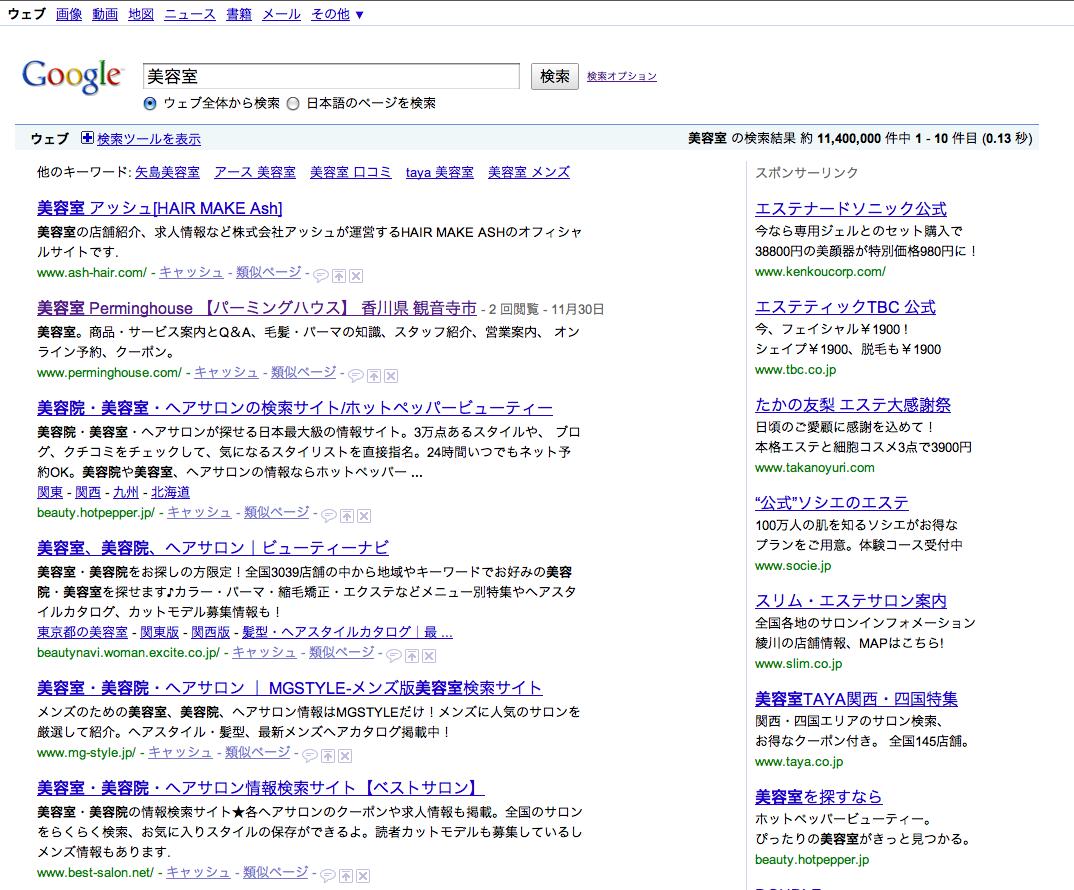Screen dimensions: 1074x890
Task: Open 地図 in top navigation
Action: click(x=141, y=14)
